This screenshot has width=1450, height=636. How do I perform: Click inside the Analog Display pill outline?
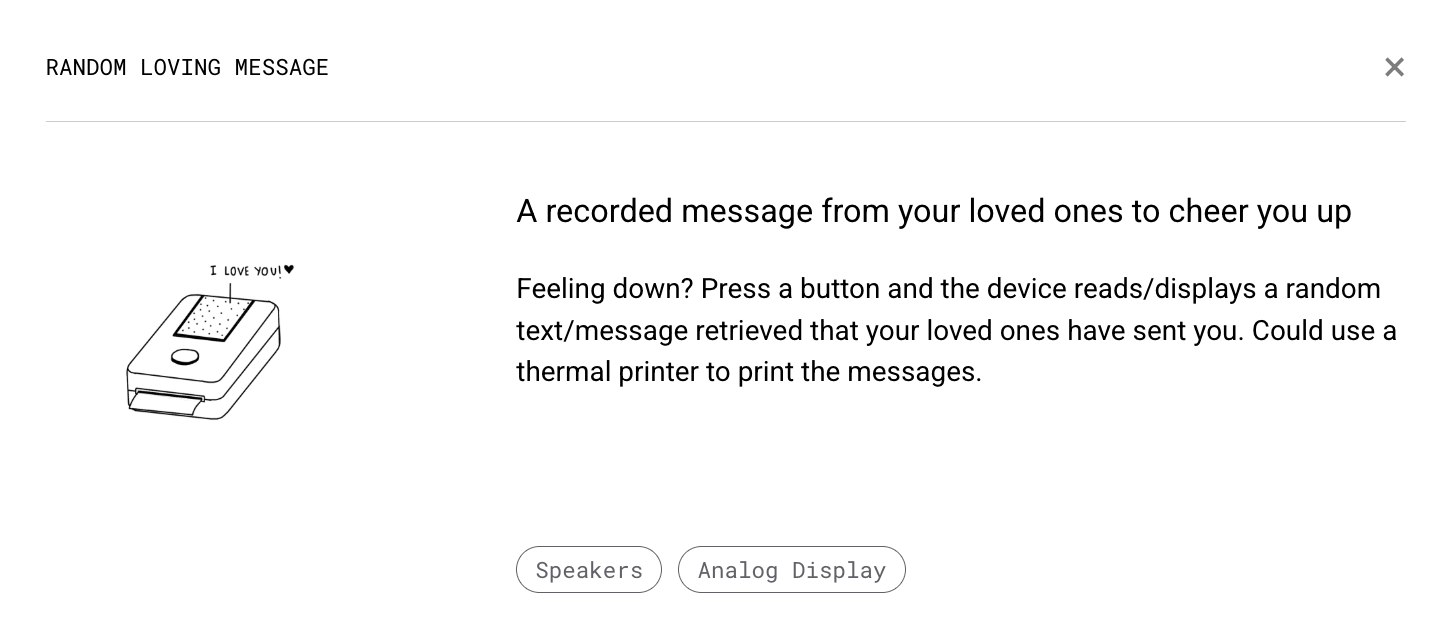pos(792,570)
